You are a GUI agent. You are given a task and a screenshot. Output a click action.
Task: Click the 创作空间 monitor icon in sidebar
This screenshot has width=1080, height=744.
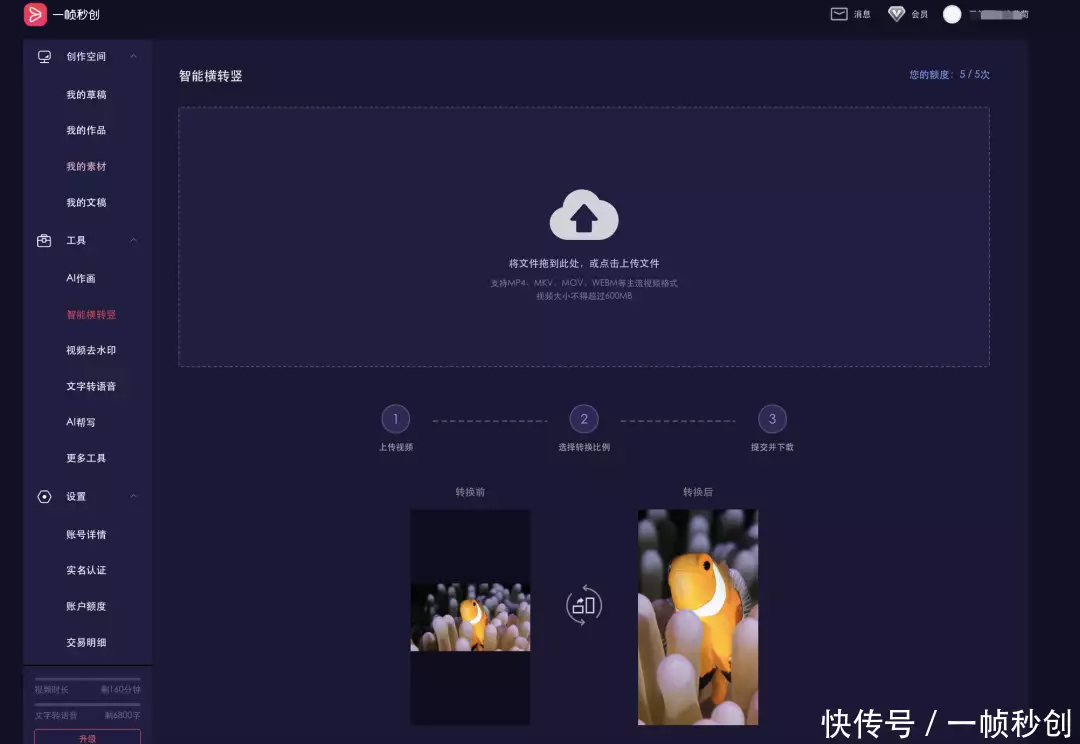(x=43, y=57)
